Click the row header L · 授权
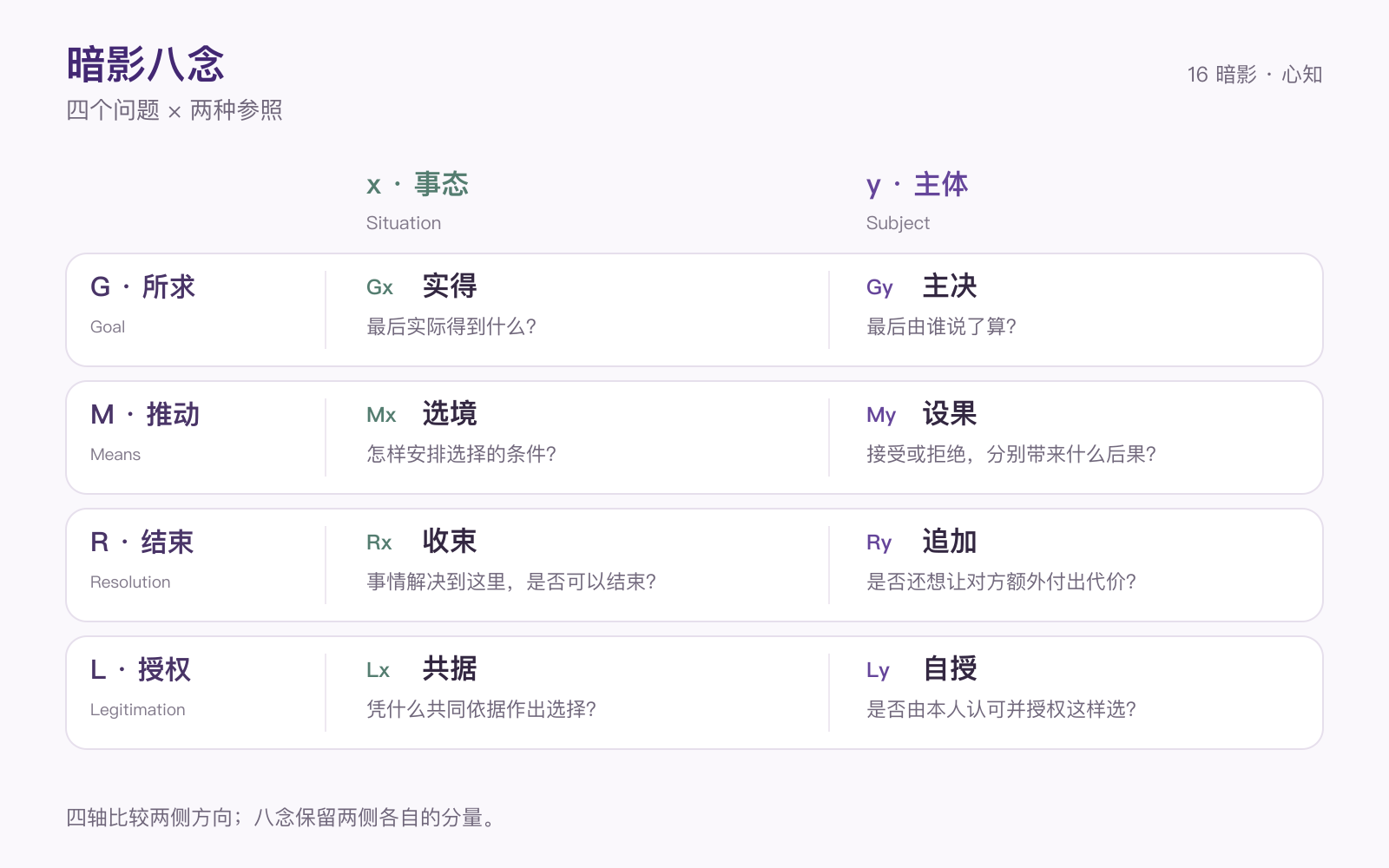Viewport: 1389px width, 868px height. [x=141, y=669]
